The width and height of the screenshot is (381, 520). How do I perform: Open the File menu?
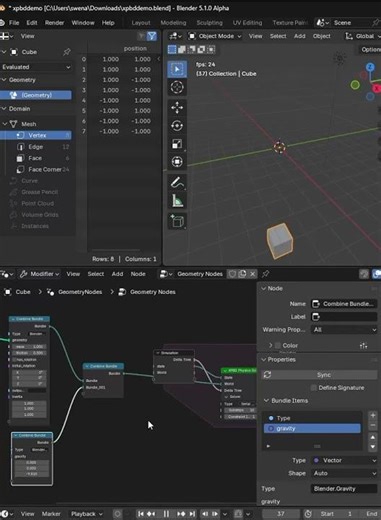coord(14,23)
